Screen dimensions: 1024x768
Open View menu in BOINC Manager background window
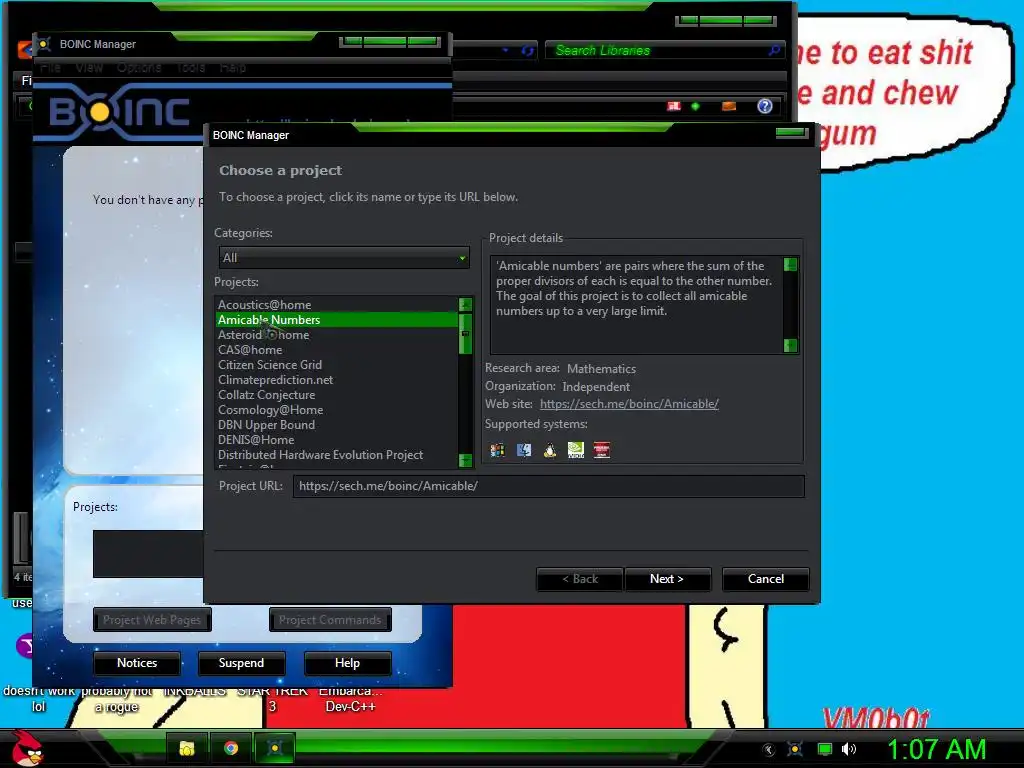[89, 67]
